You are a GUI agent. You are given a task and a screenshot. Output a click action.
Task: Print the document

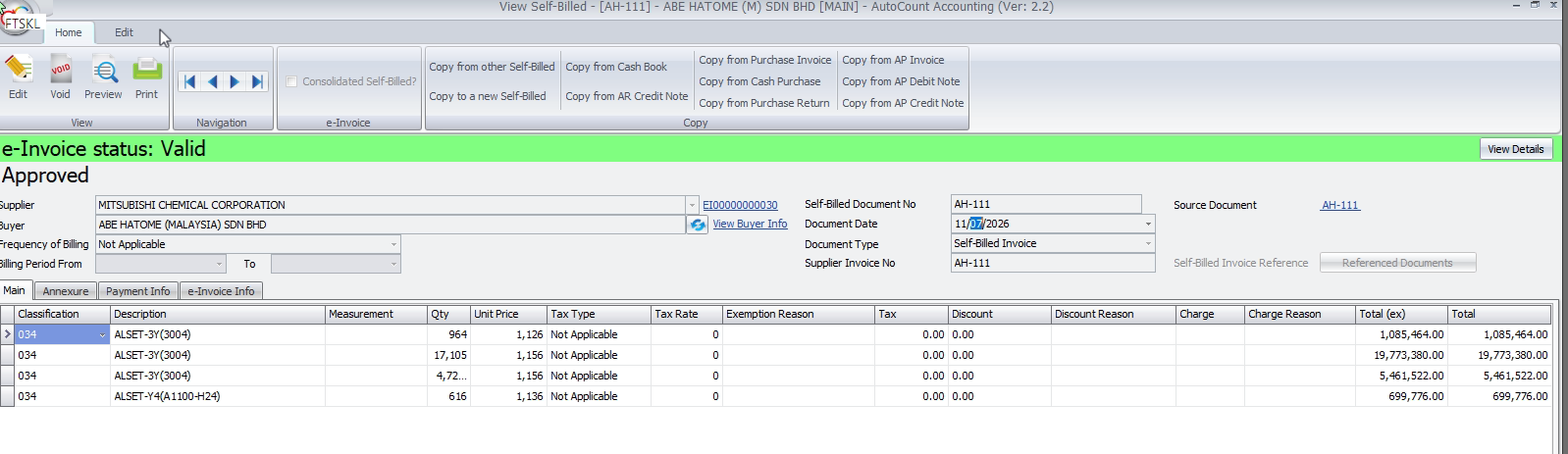(146, 77)
